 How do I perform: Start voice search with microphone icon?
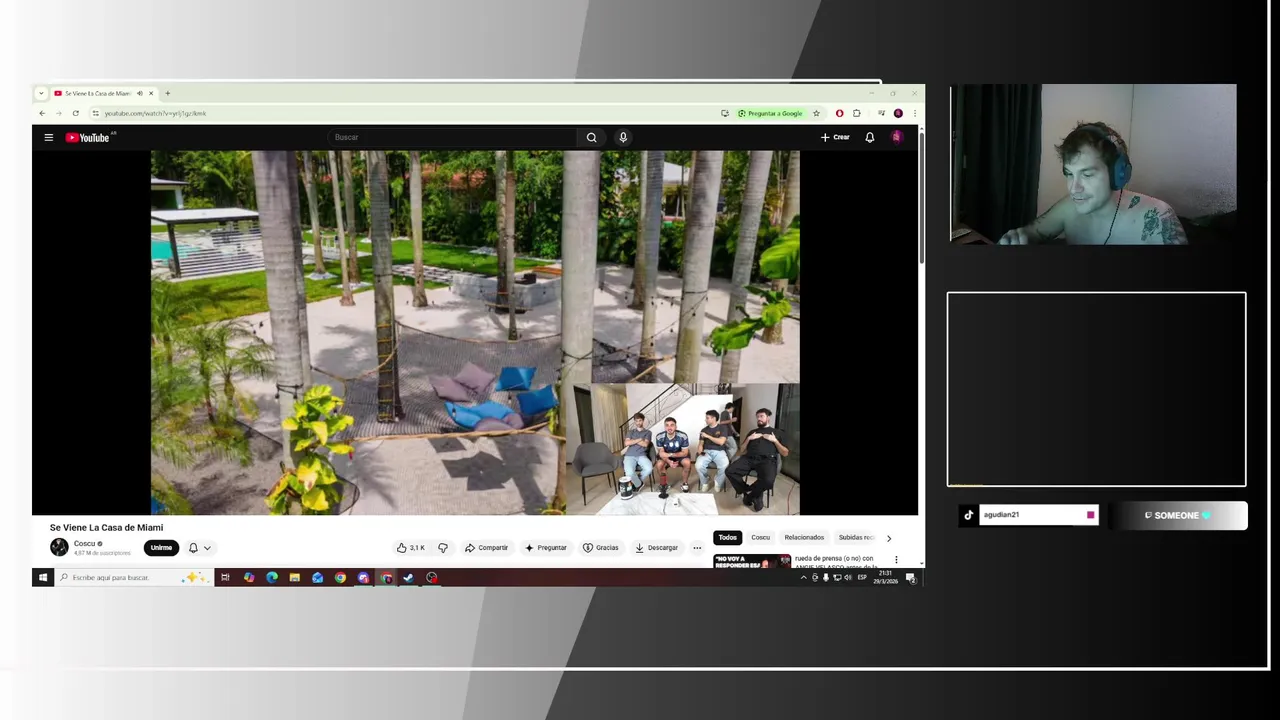pos(623,137)
